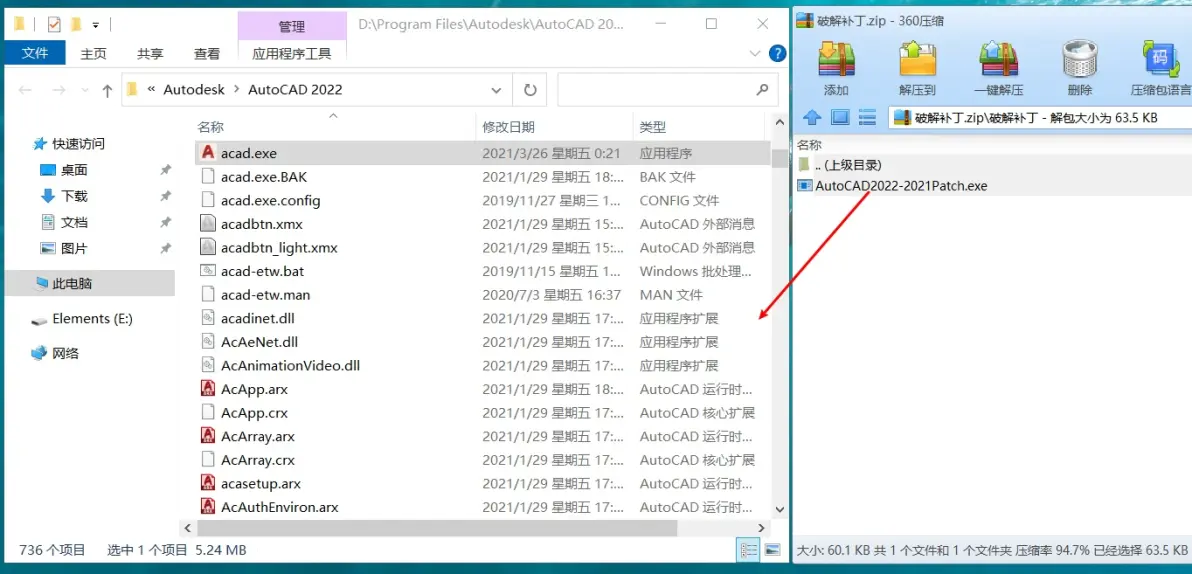Click the file list vertical scrollbar thumb

point(779,157)
